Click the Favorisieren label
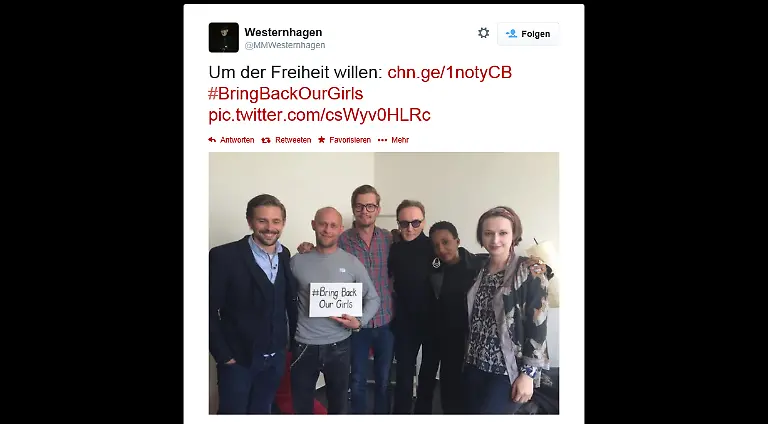This screenshot has width=768, height=424. [350, 140]
